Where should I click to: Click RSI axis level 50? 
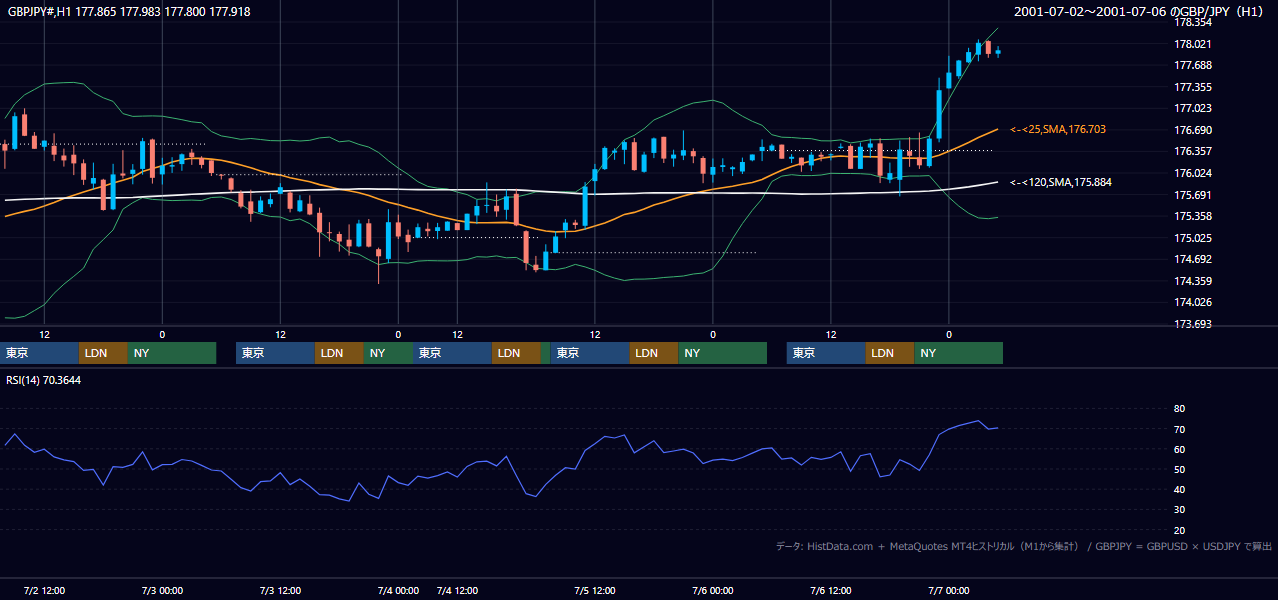point(1179,469)
